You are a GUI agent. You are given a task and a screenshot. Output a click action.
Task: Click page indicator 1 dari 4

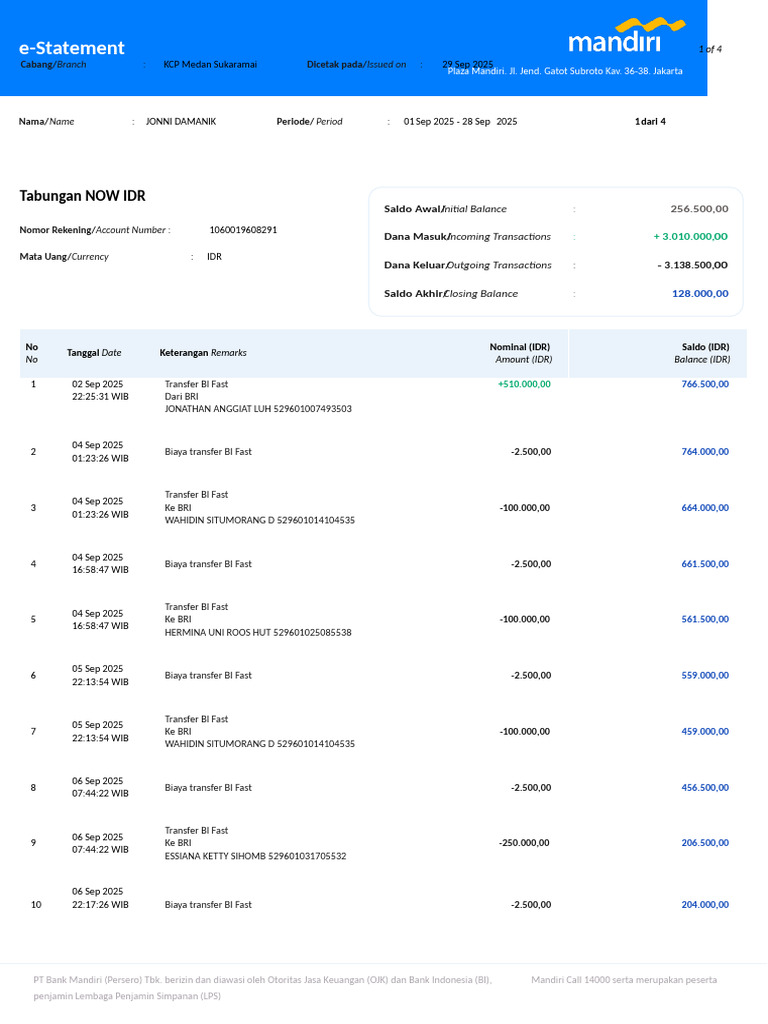coord(650,121)
